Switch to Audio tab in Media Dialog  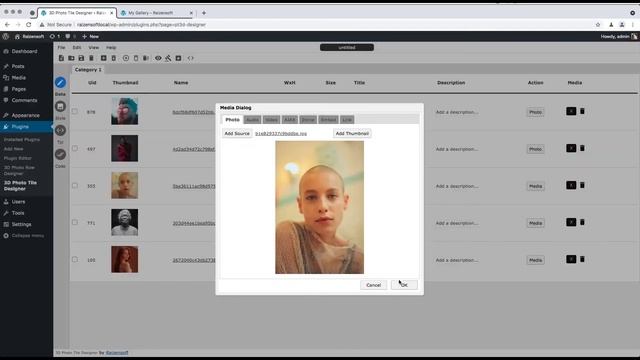point(253,120)
